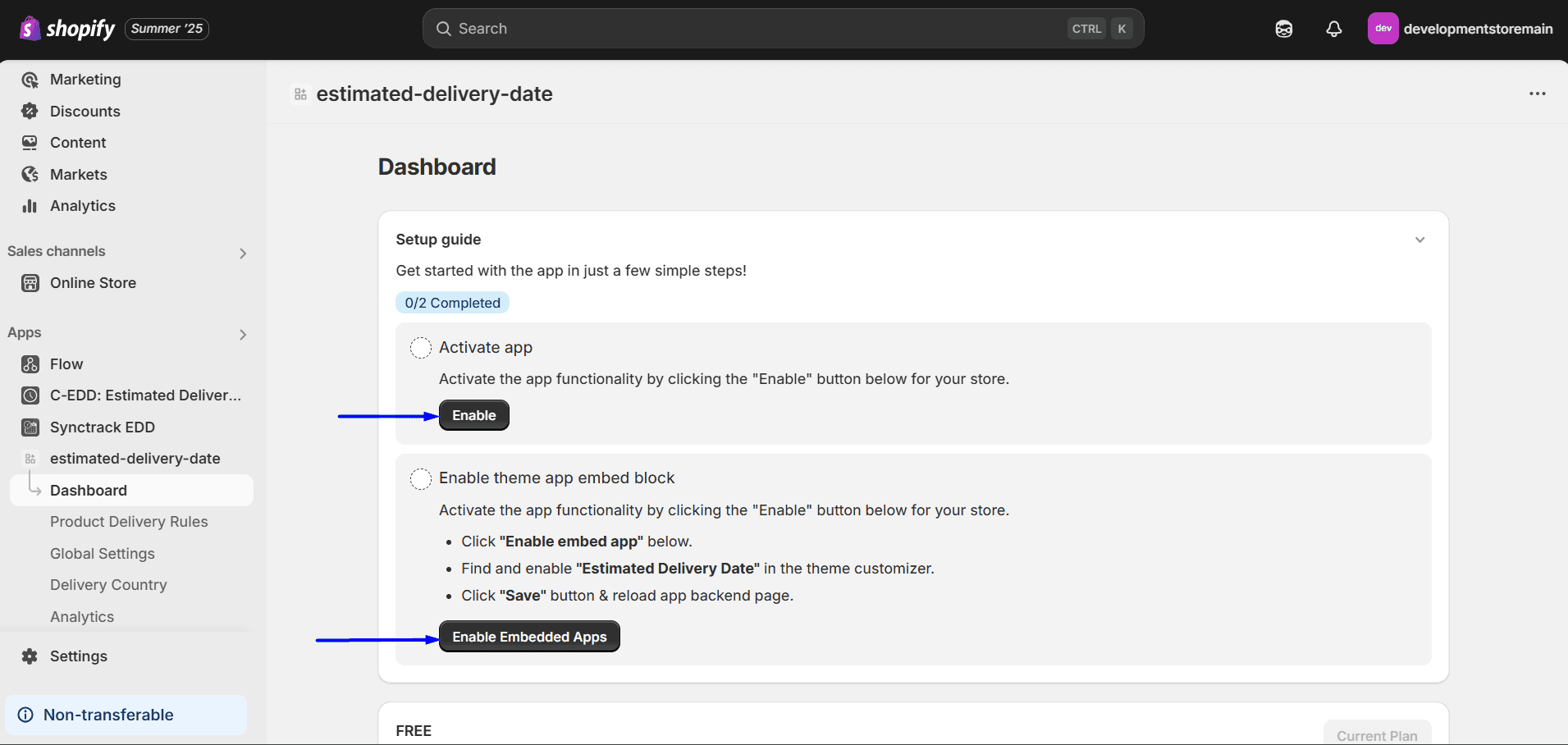Viewport: 1568px width, 745px height.
Task: Click the Online Store storefront icon
Action: [x=30, y=283]
